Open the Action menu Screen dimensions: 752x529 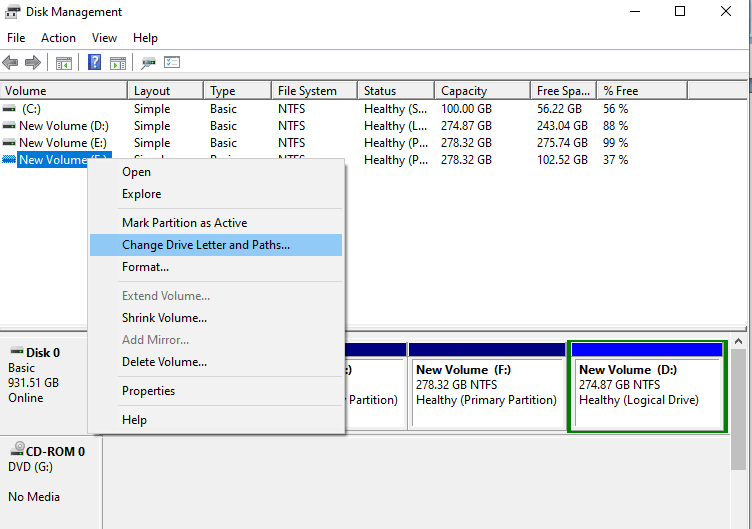click(x=58, y=38)
